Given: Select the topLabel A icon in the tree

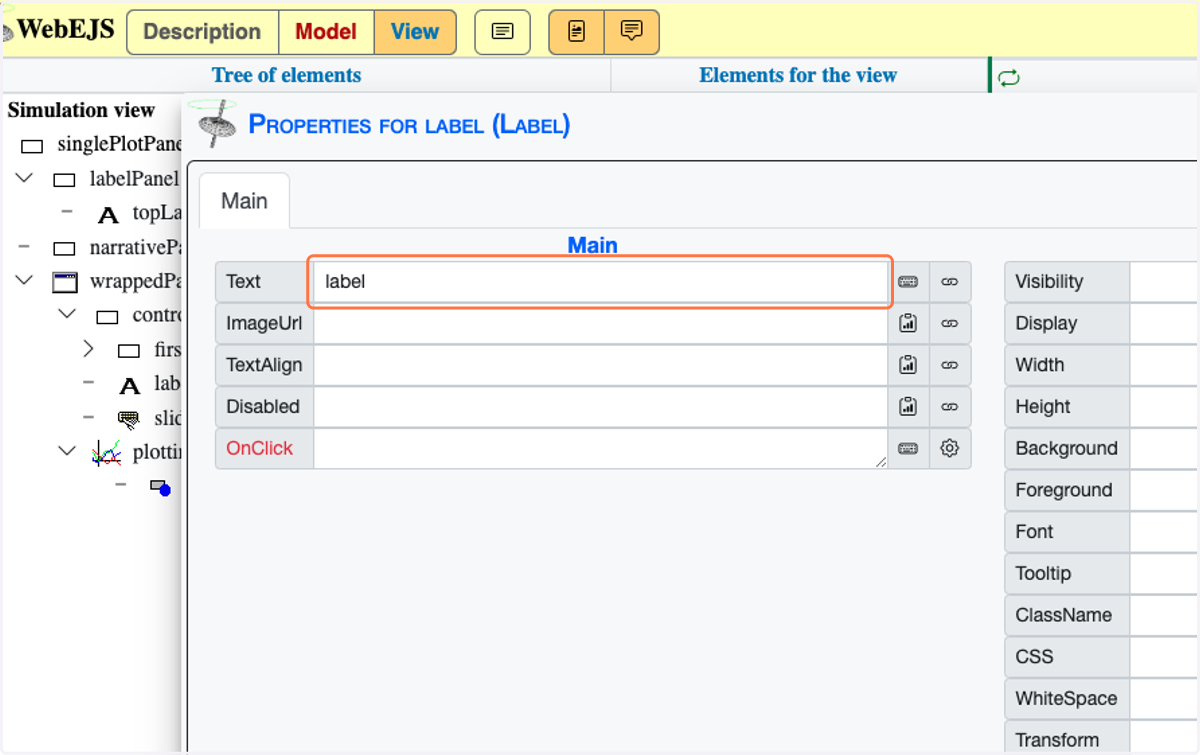Looking at the screenshot, I should tap(108, 215).
